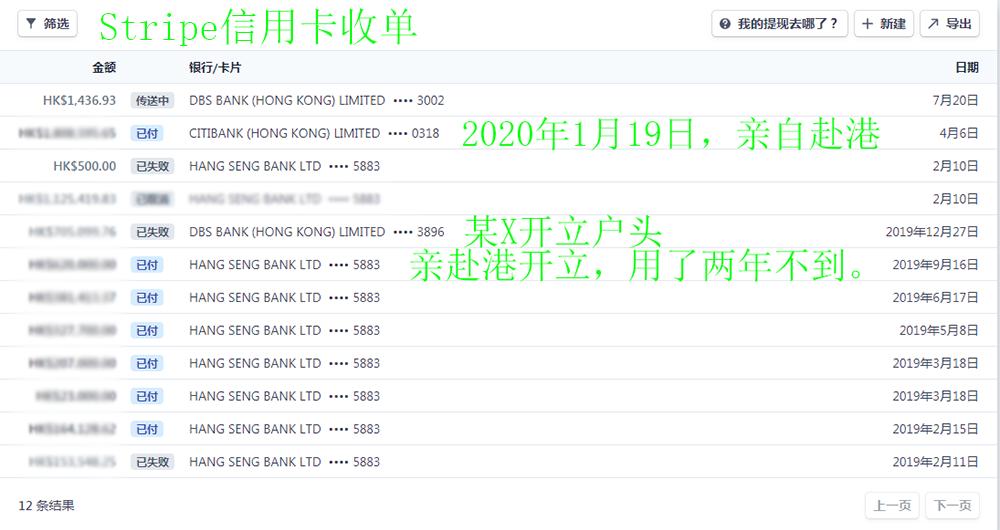Export the payout list with 导出
The height and width of the screenshot is (530, 1000).
pyautogui.click(x=950, y=24)
